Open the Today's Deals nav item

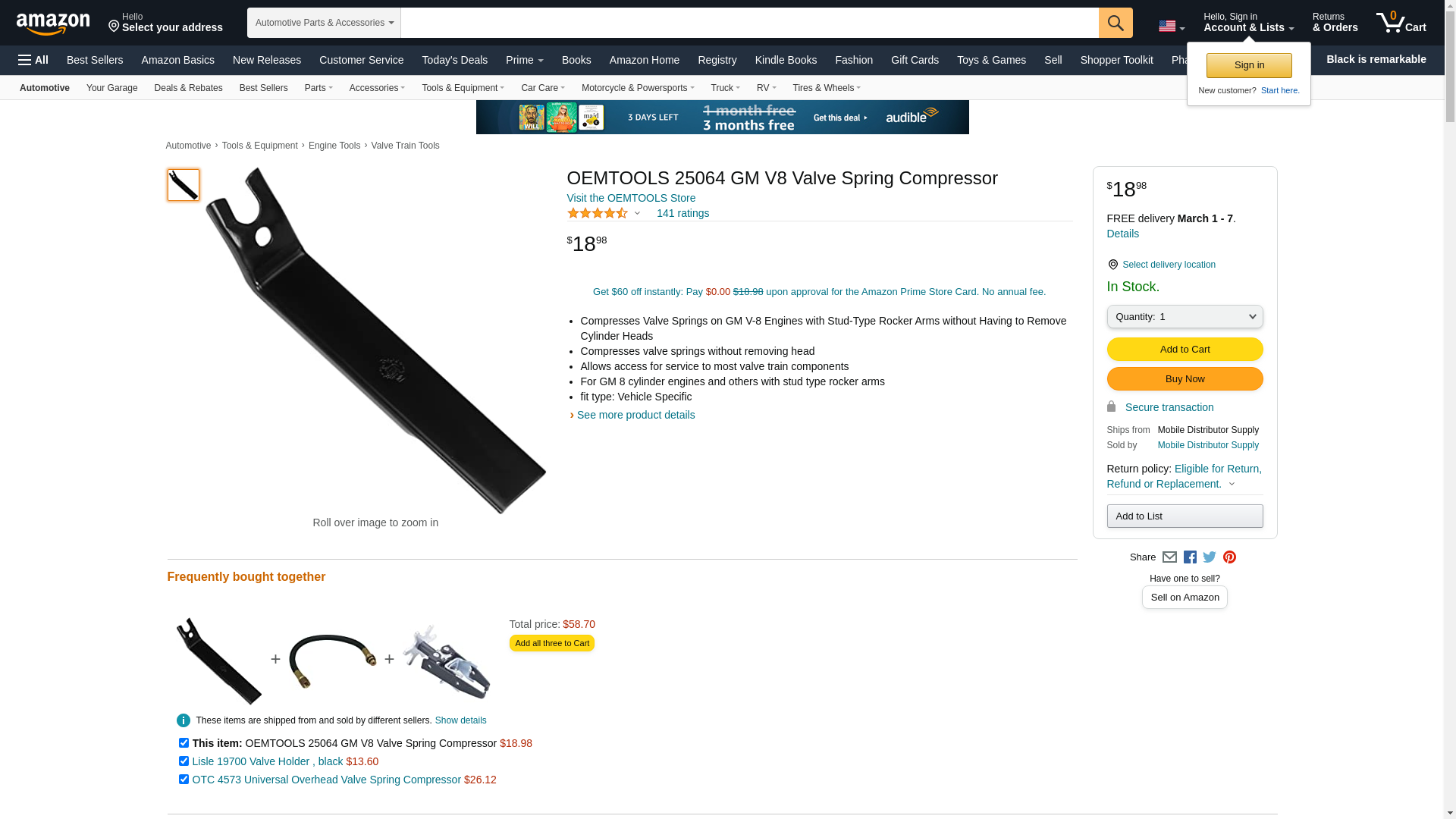click(454, 60)
